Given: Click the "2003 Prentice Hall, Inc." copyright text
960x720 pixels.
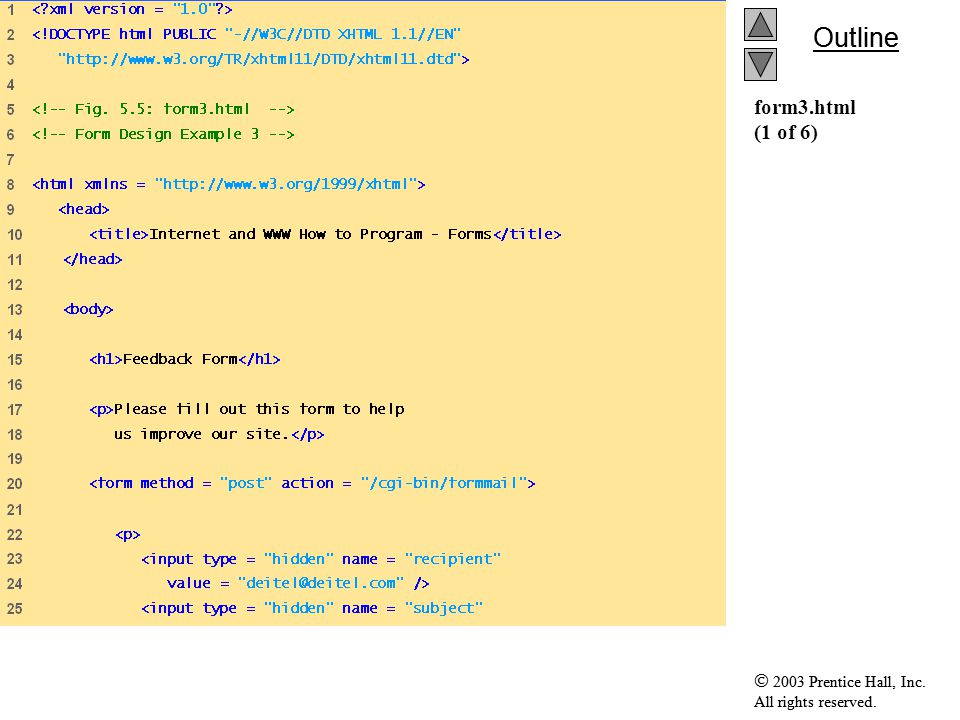Looking at the screenshot, I should click(839, 682).
